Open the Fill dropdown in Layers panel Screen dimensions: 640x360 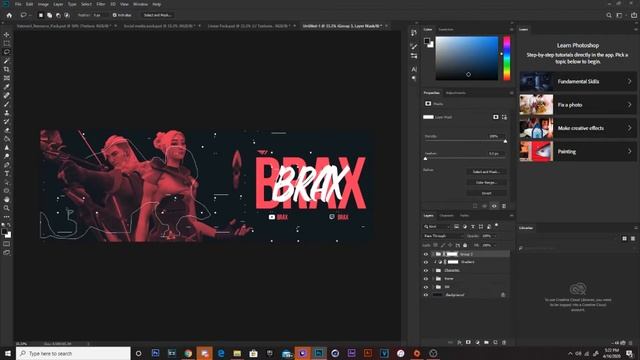(494, 245)
